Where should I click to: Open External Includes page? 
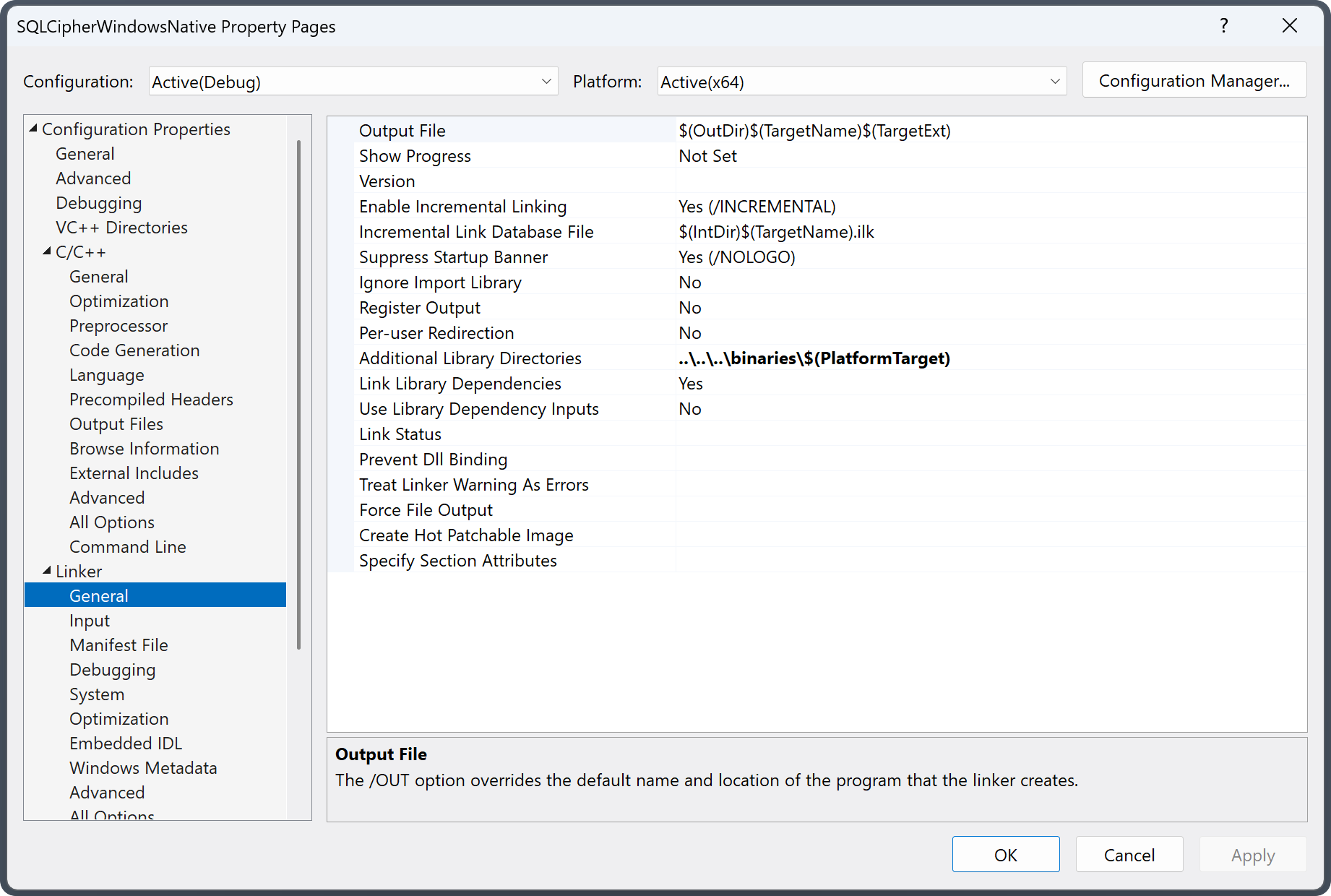pyautogui.click(x=134, y=473)
